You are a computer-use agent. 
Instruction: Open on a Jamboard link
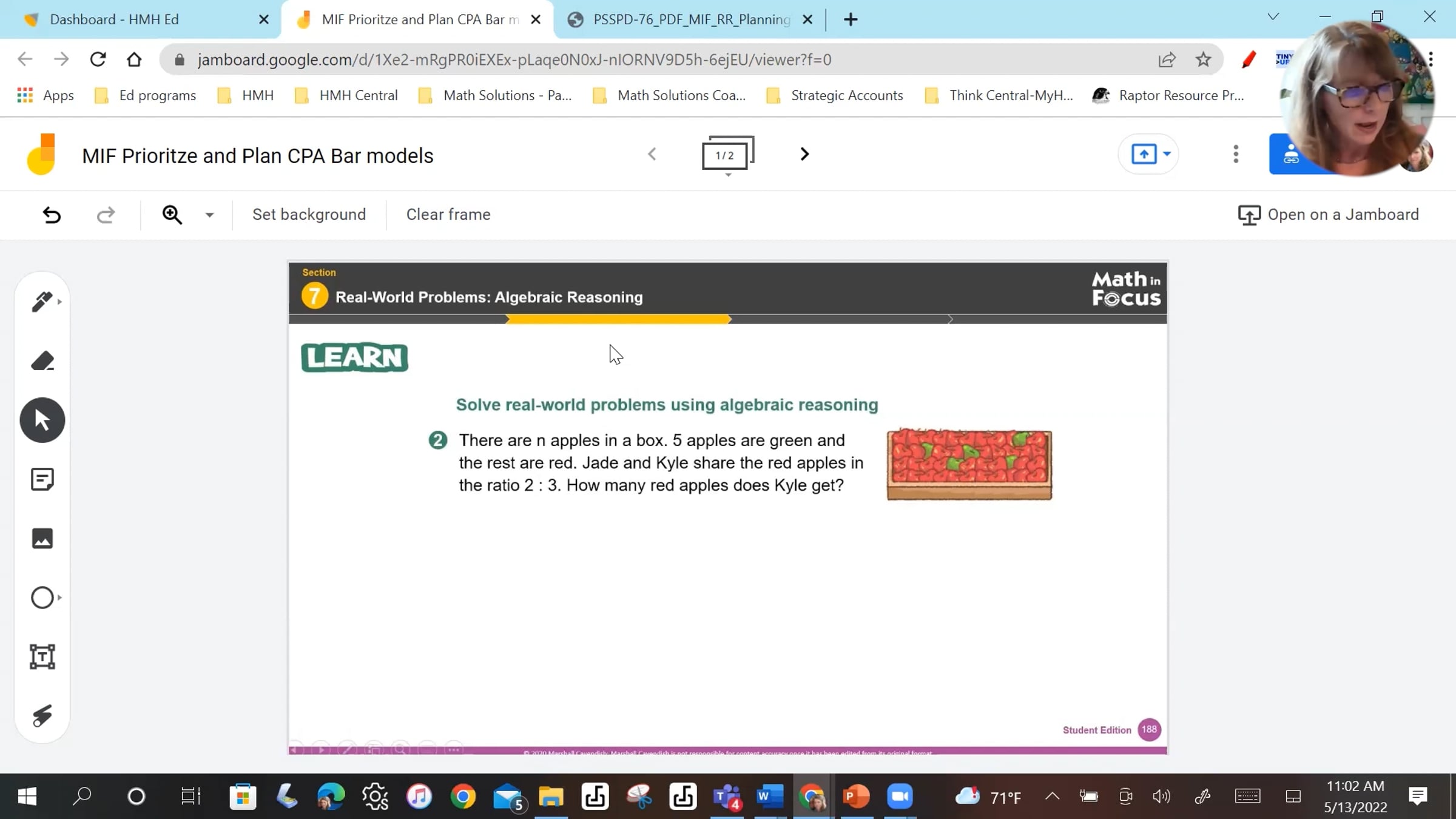point(1328,215)
